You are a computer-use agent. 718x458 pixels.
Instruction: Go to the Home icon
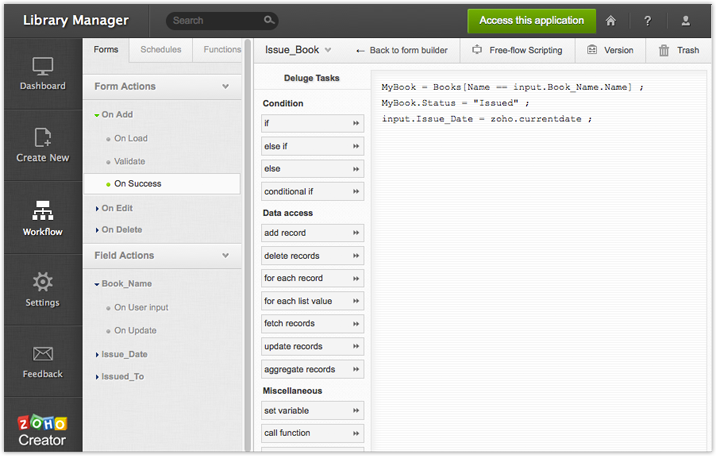[611, 20]
